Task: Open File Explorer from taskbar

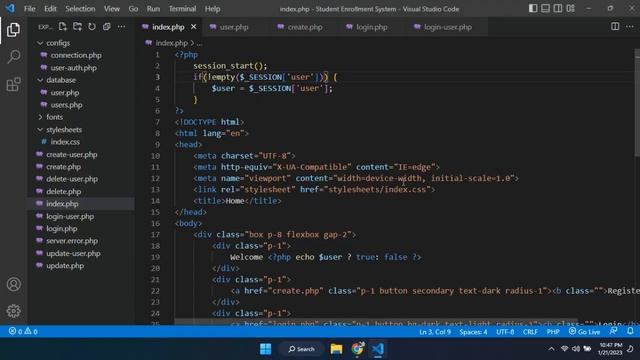Action: pyautogui.click(x=336, y=349)
